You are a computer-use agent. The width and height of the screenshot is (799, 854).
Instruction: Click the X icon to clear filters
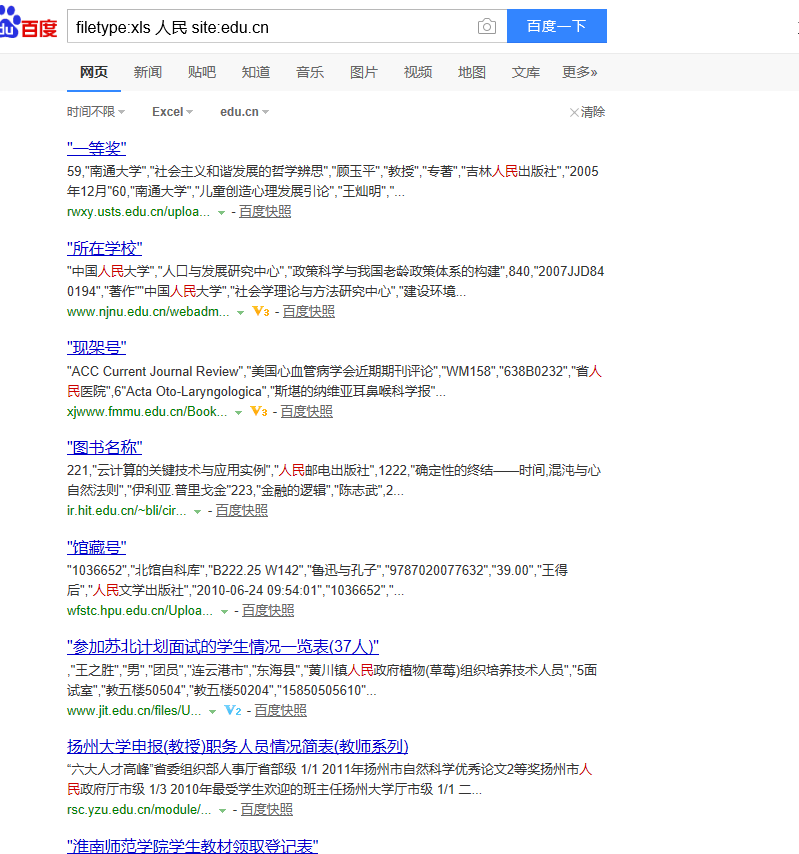(x=574, y=112)
